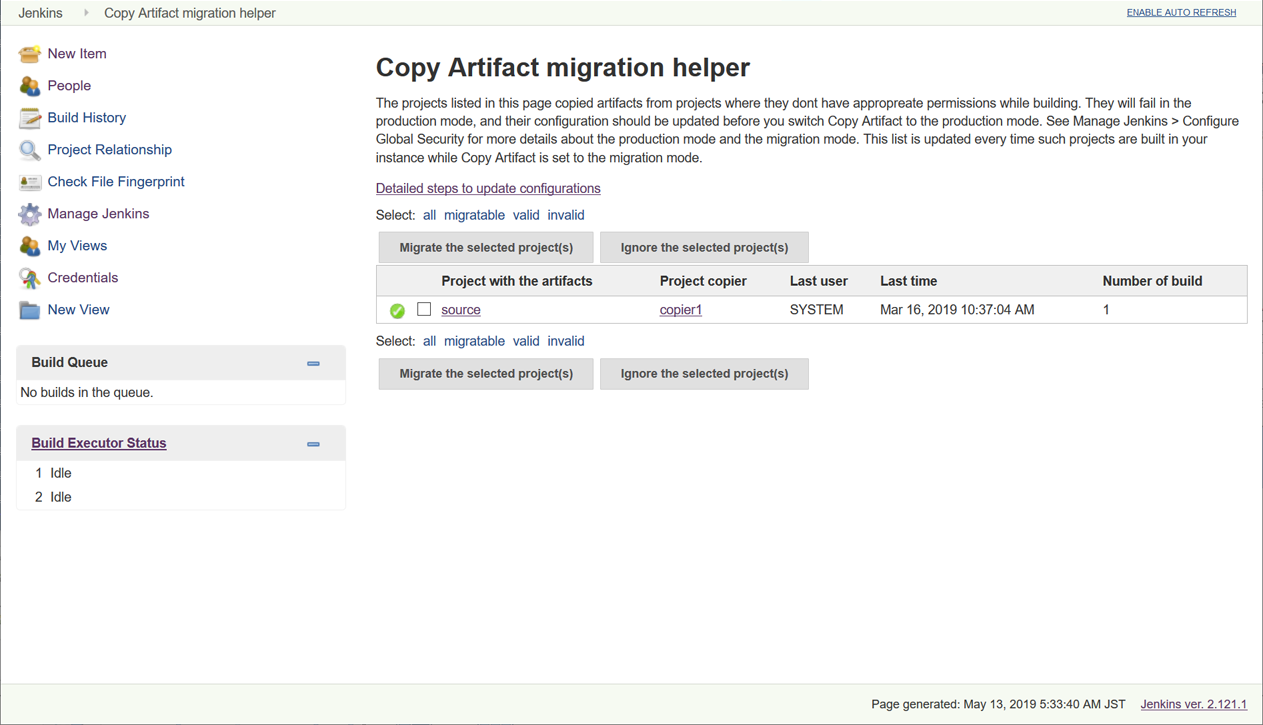
Task: Click Enable Auto Refresh link
Action: (1181, 13)
